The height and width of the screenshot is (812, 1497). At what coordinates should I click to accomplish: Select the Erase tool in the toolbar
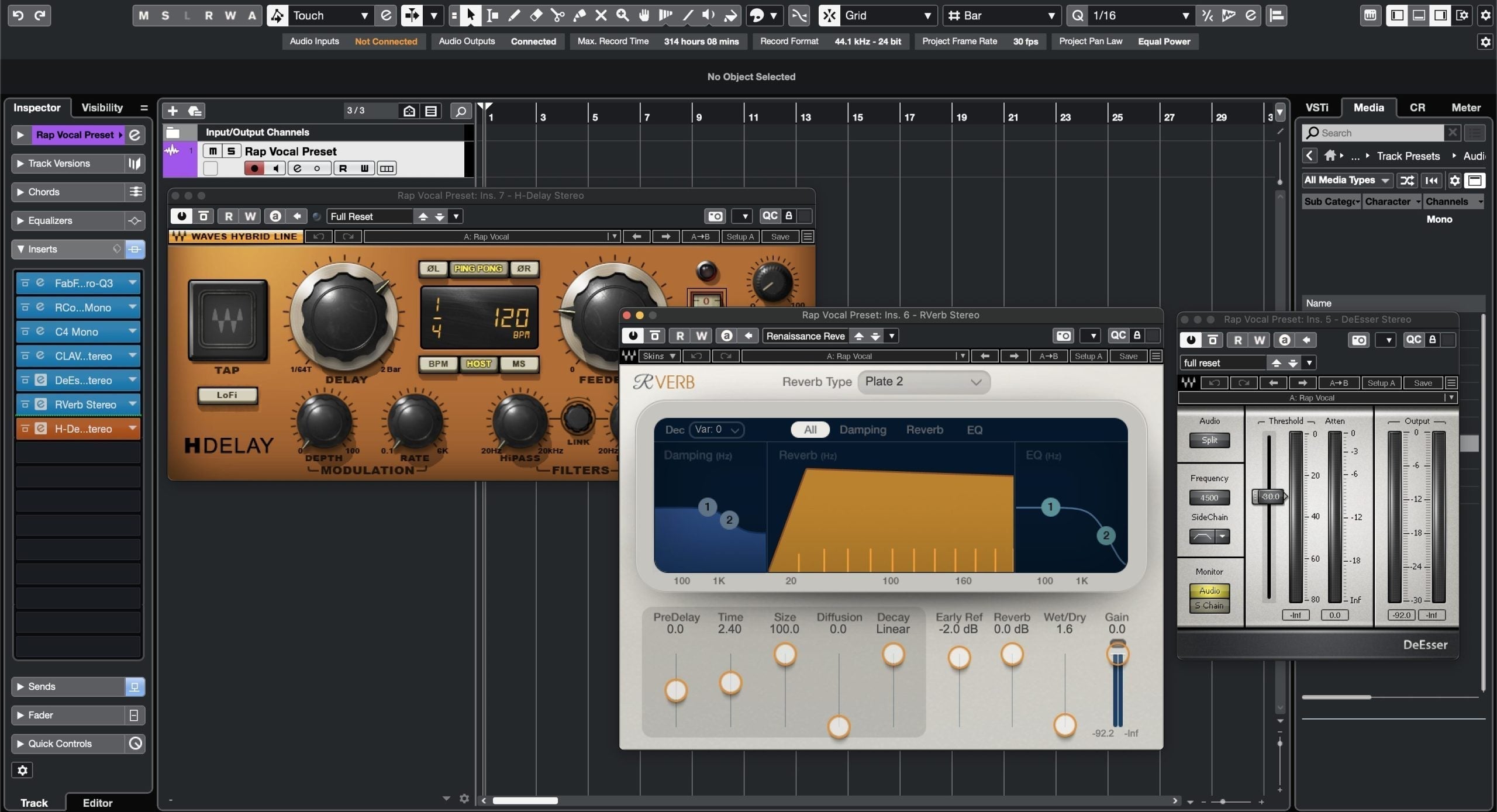[536, 16]
